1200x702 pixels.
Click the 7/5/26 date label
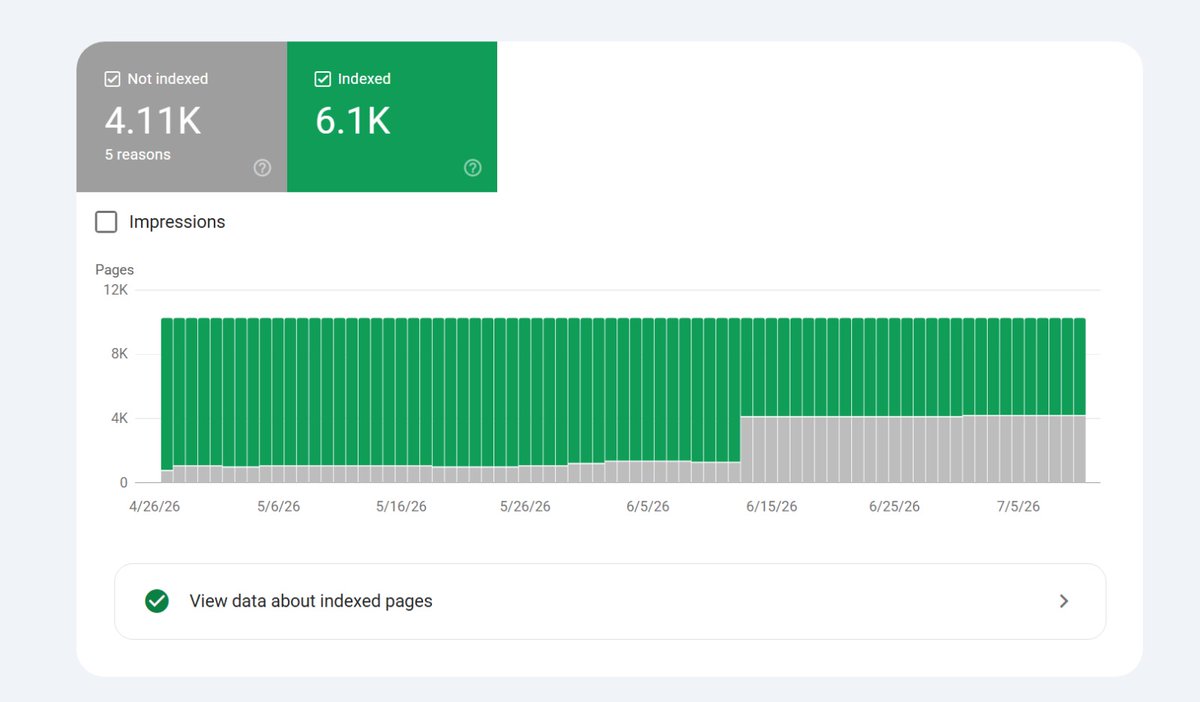coord(1018,507)
